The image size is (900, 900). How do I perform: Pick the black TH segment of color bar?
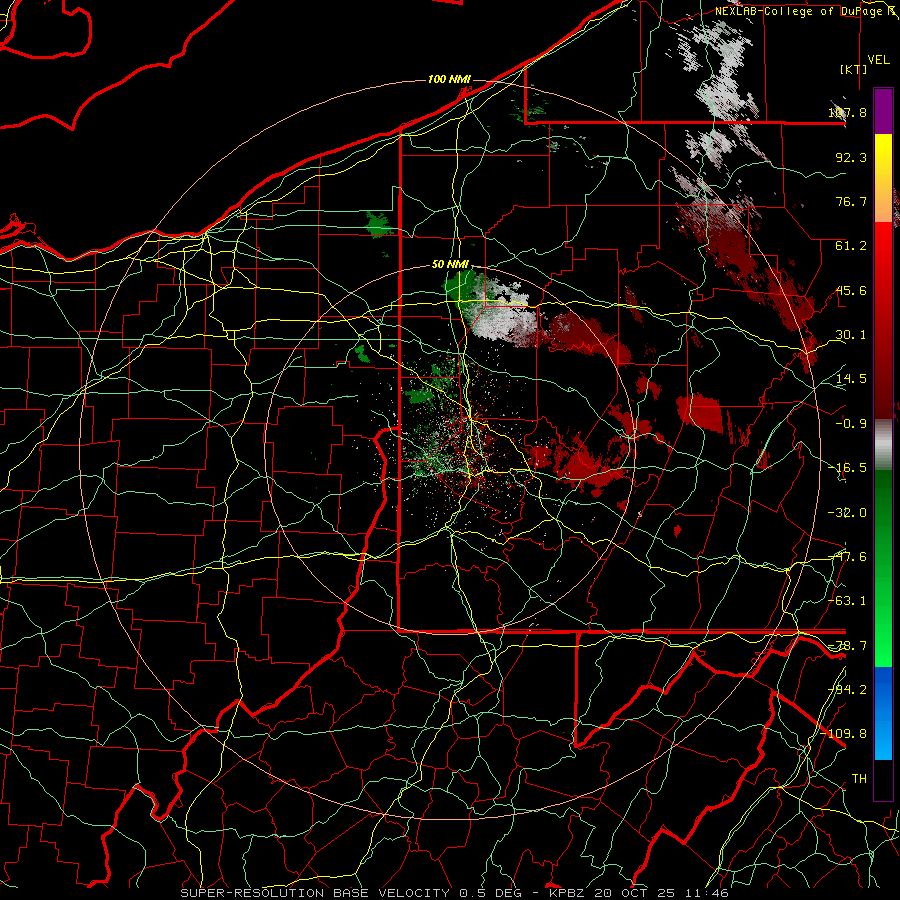click(883, 779)
